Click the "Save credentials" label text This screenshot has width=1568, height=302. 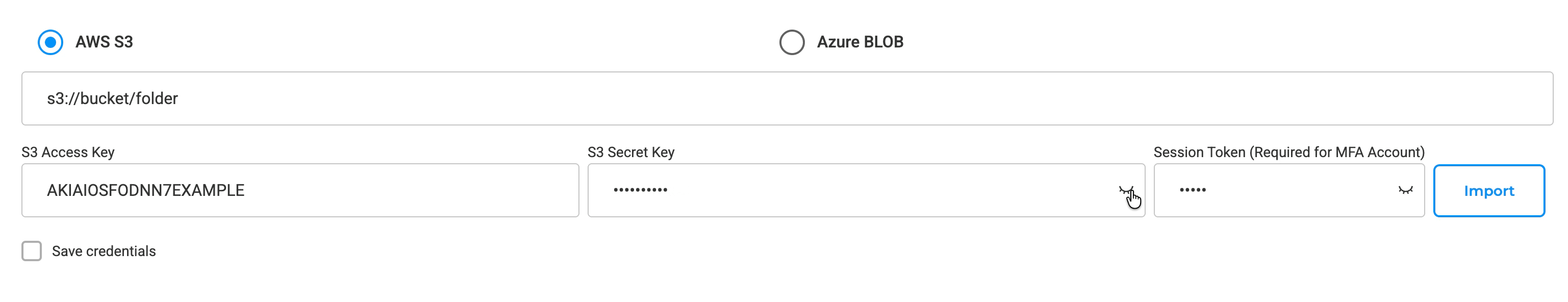point(104,251)
